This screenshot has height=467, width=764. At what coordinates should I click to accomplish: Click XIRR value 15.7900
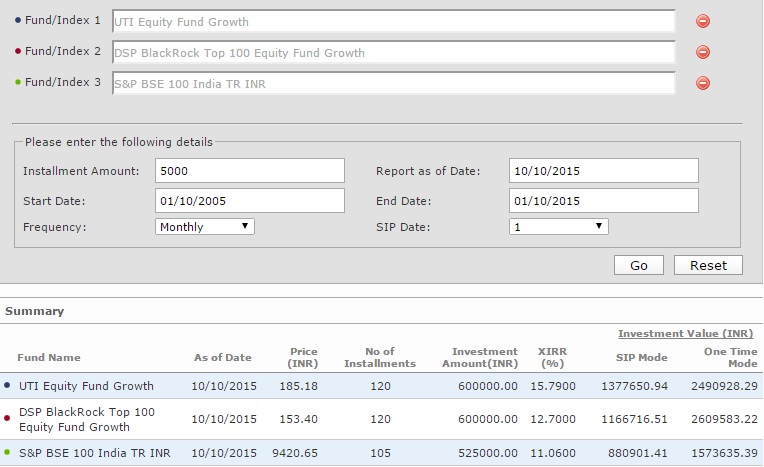(553, 386)
